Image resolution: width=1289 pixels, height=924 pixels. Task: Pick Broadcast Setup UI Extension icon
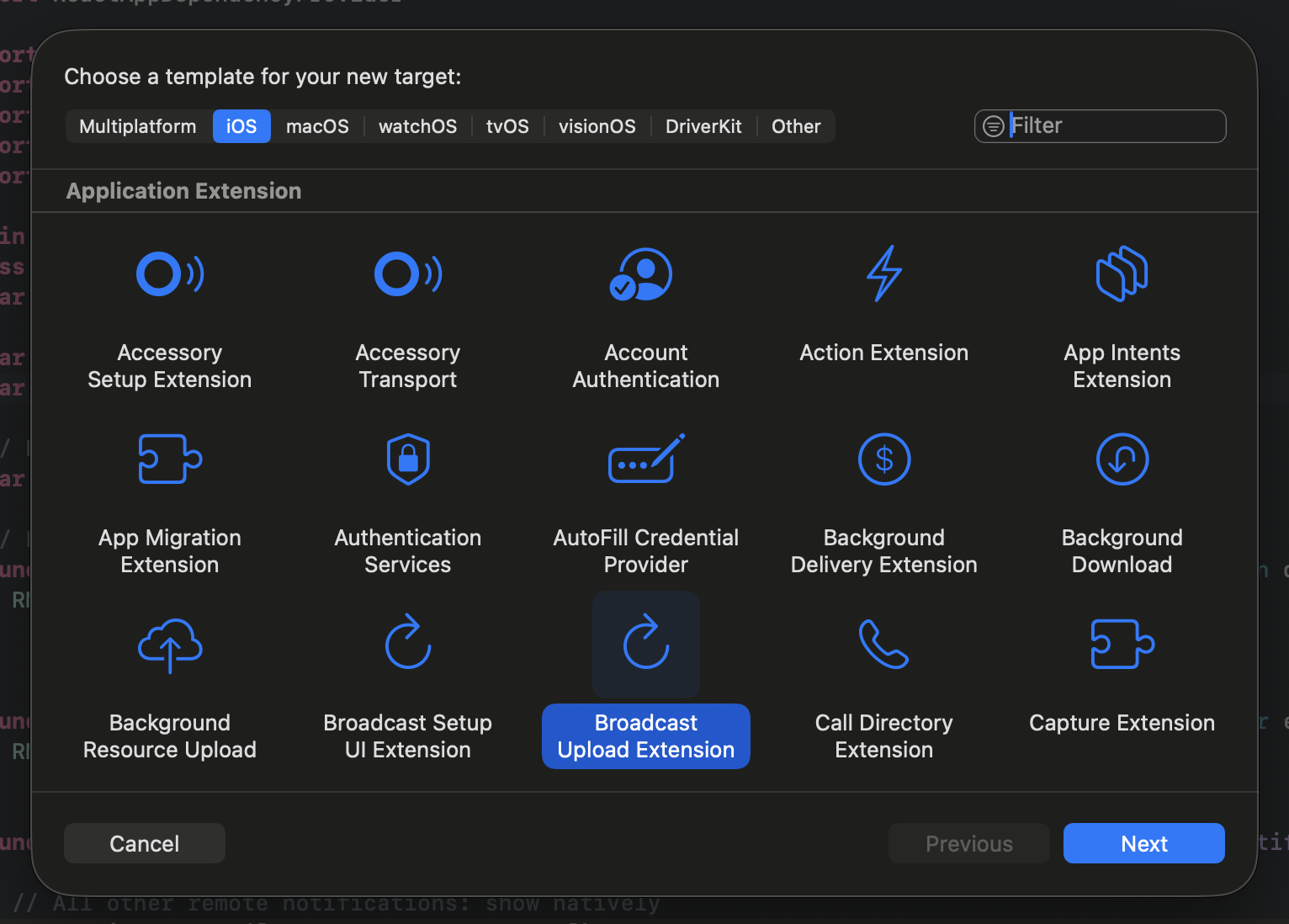(x=408, y=641)
